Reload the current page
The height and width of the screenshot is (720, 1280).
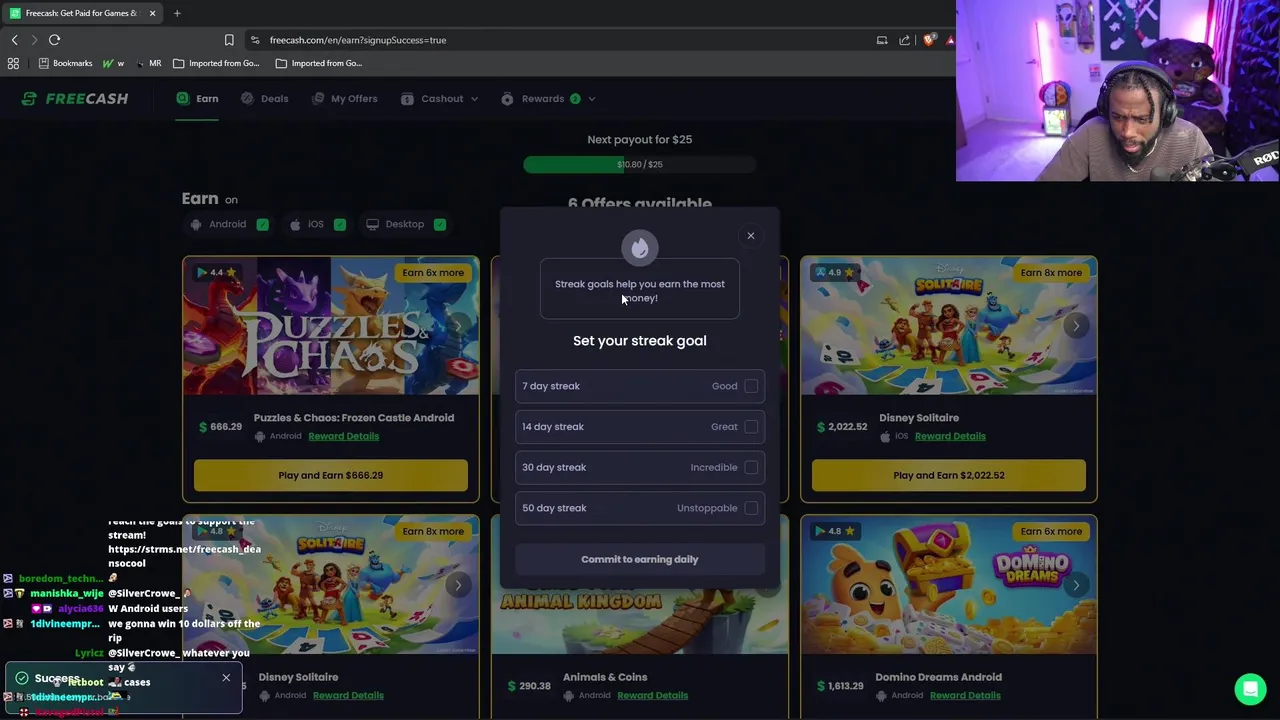tap(54, 40)
